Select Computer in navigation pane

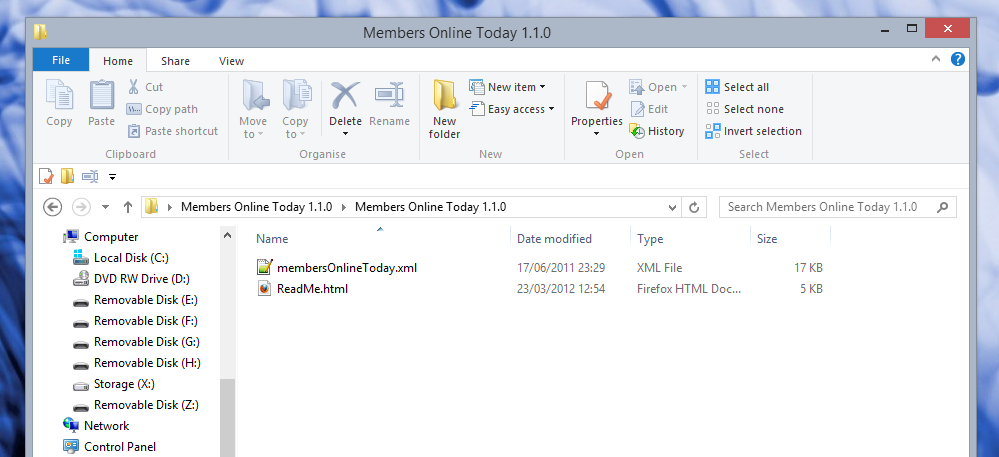pos(101,236)
